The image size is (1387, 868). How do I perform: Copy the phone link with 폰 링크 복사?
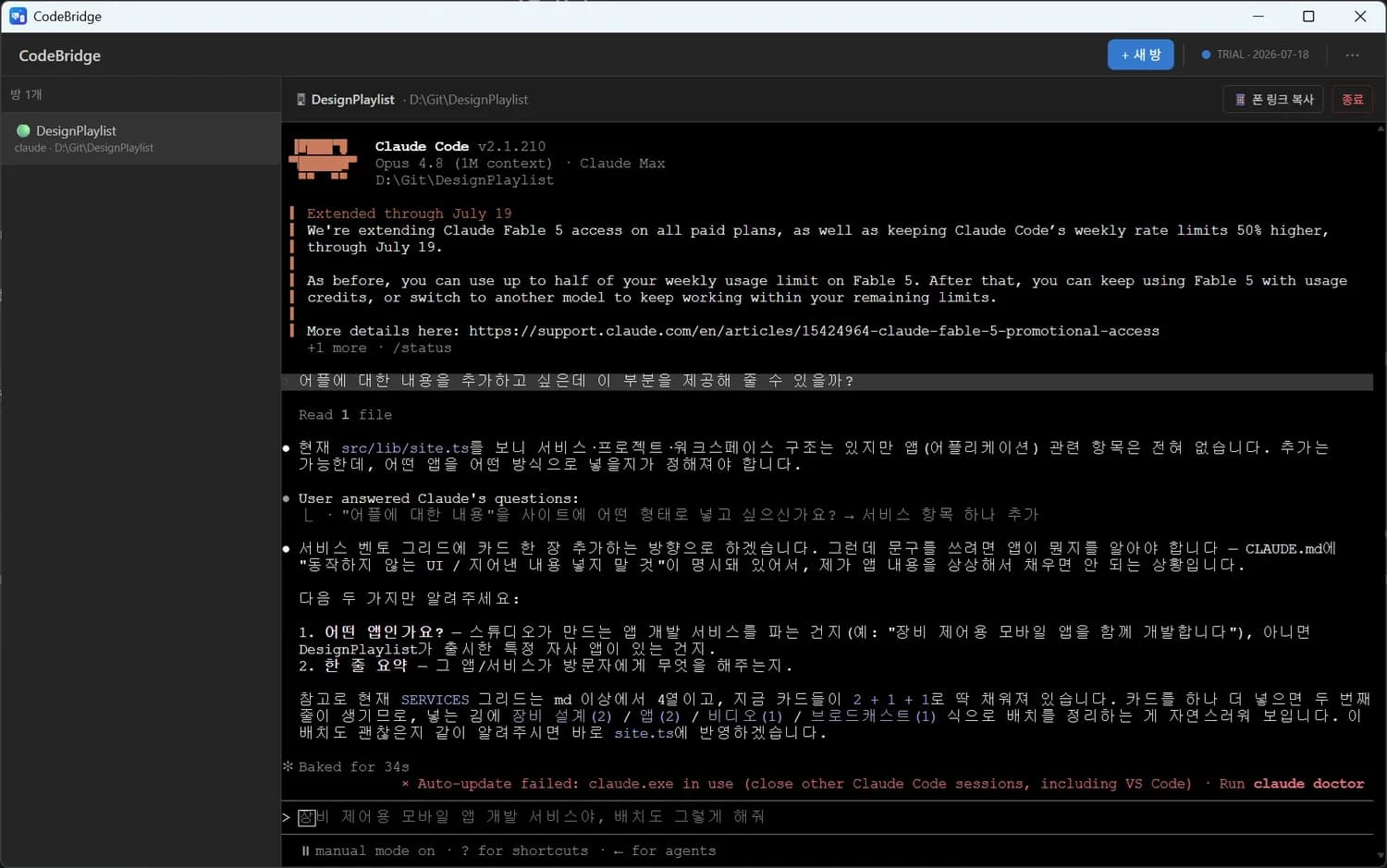coord(1273,99)
